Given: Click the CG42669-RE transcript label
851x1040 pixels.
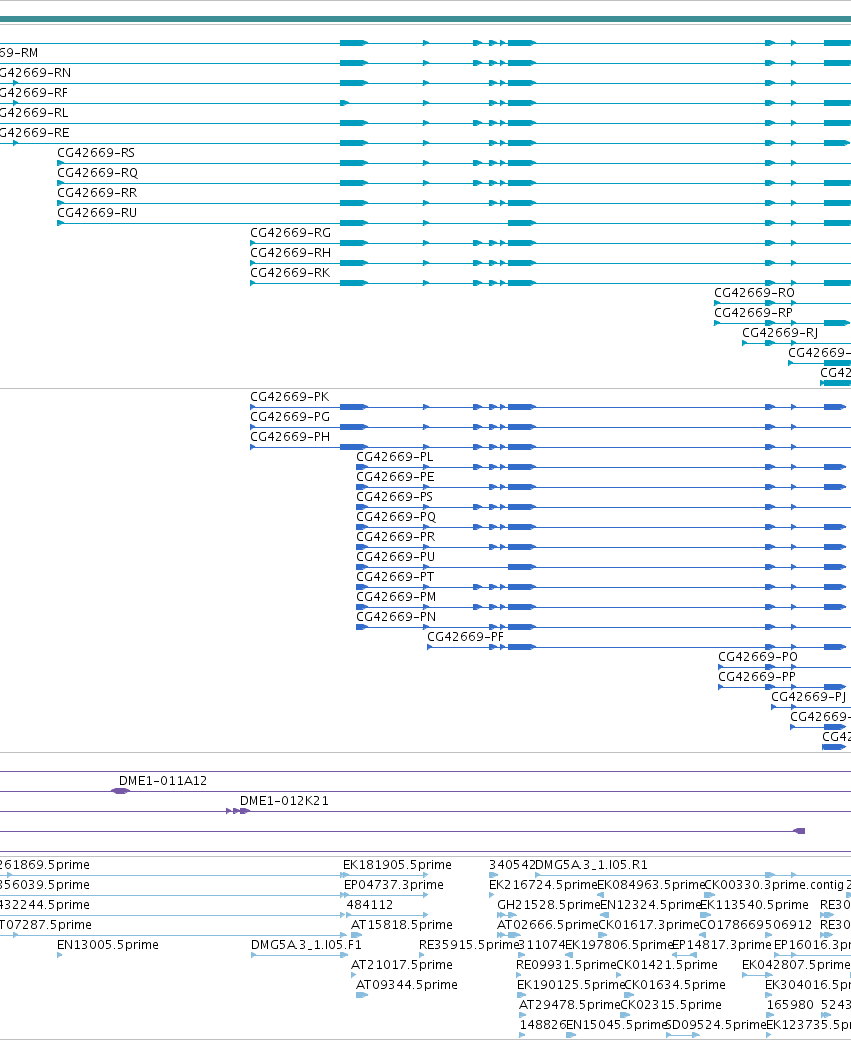Looking at the screenshot, I should 34,132.
